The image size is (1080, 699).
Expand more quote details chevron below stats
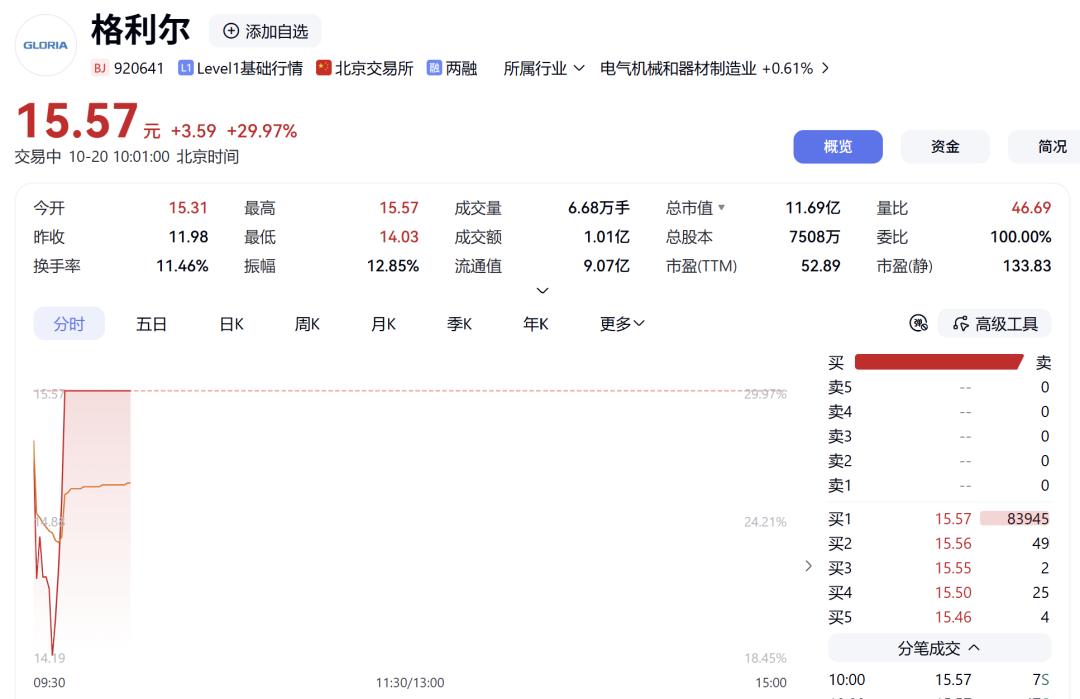pyautogui.click(x=542, y=291)
